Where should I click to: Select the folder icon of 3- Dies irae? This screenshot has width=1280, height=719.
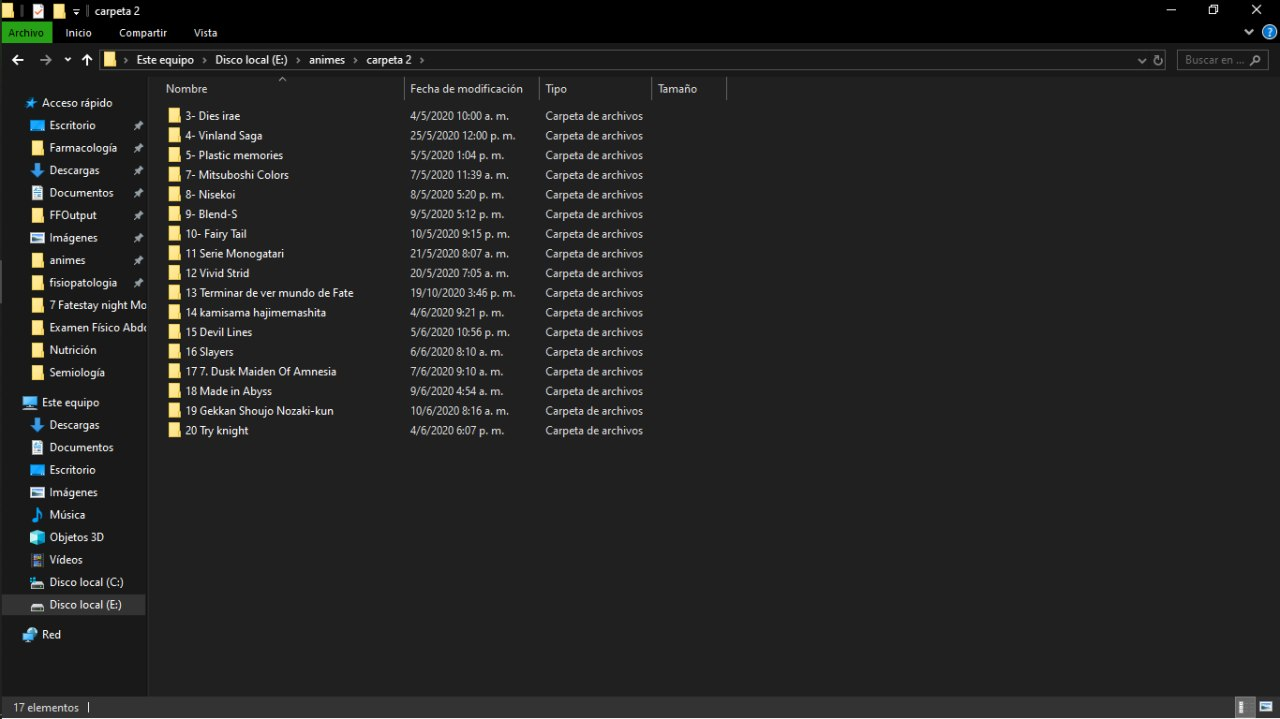[x=175, y=116]
